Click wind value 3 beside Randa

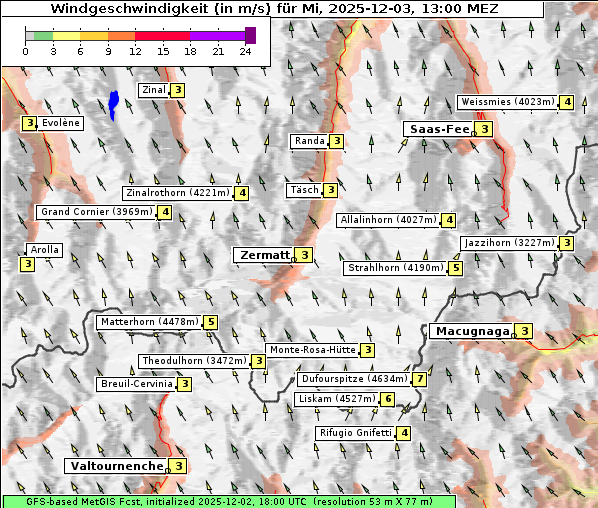coord(337,141)
